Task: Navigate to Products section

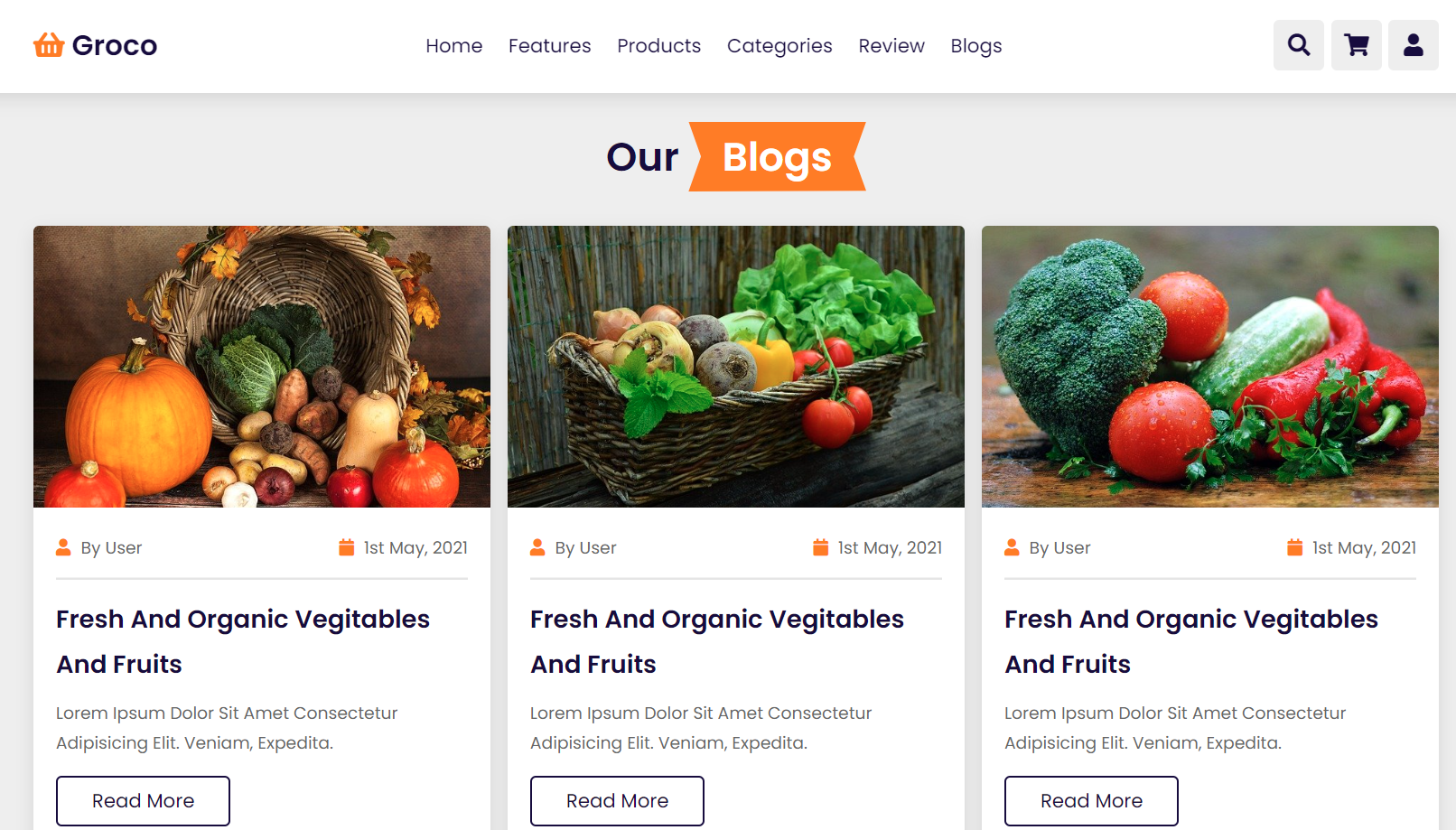Action: pos(658,46)
